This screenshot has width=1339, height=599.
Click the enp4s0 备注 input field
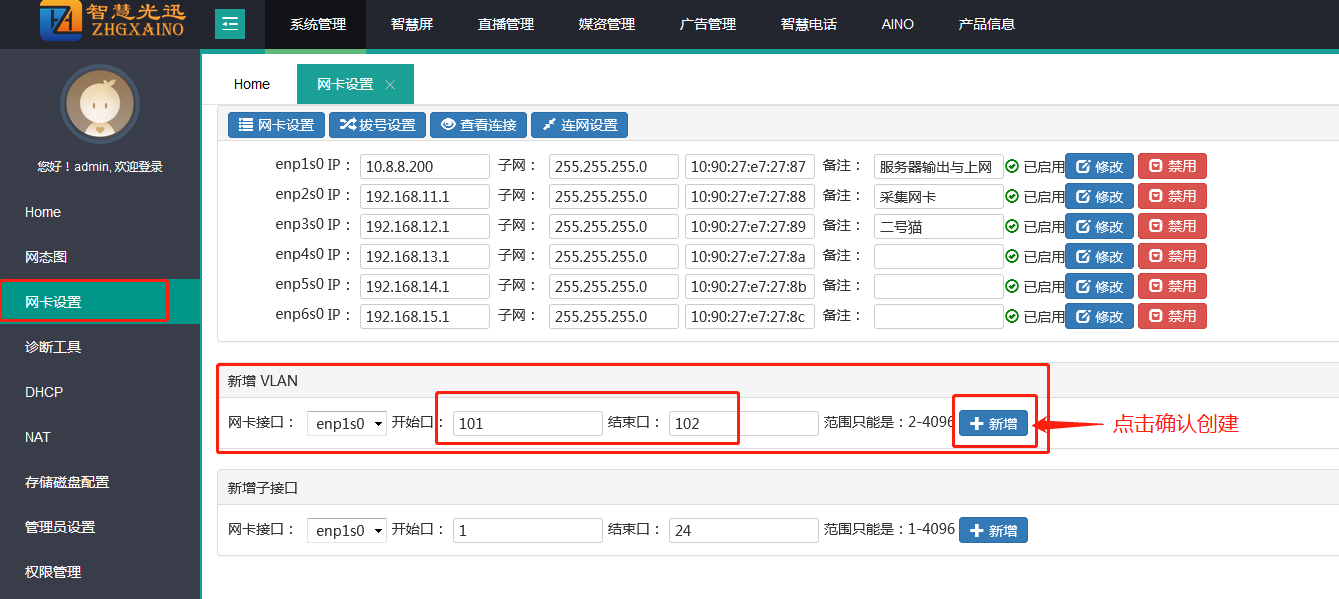(x=938, y=257)
